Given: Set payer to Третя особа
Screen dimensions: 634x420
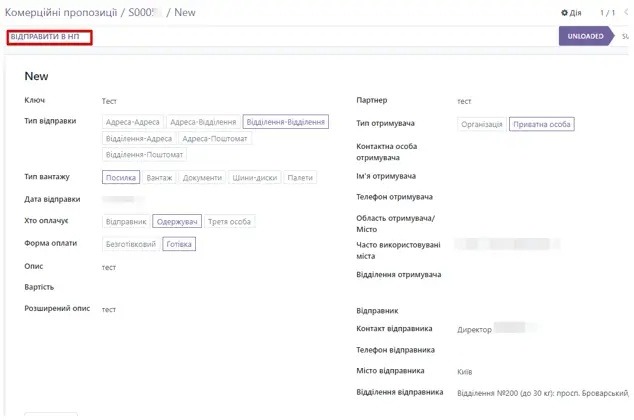Looking at the screenshot, I should pos(229,221).
